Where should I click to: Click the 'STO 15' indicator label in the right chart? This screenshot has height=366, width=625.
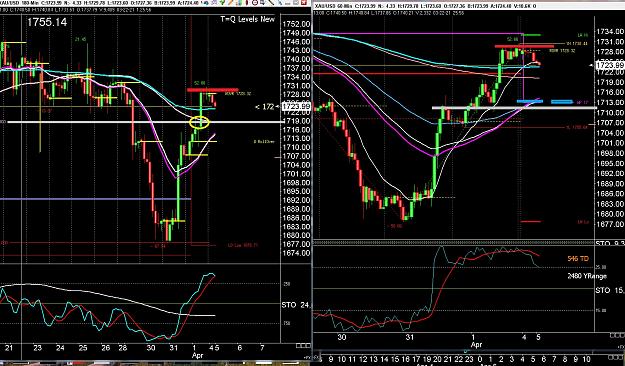(610, 291)
